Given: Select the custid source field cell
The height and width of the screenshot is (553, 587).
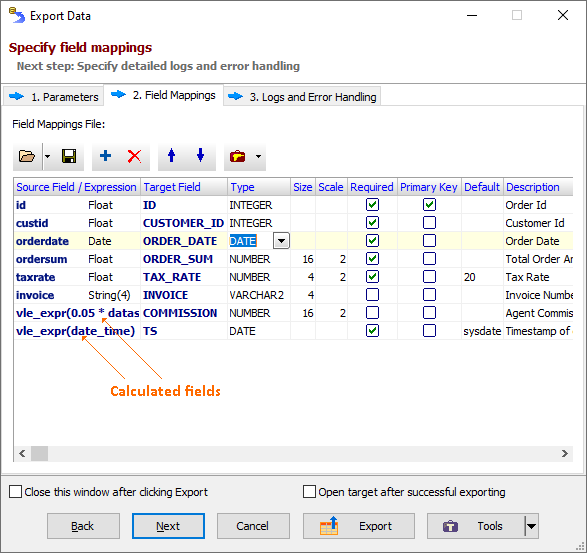Looking at the screenshot, I should pyautogui.click(x=77, y=223).
